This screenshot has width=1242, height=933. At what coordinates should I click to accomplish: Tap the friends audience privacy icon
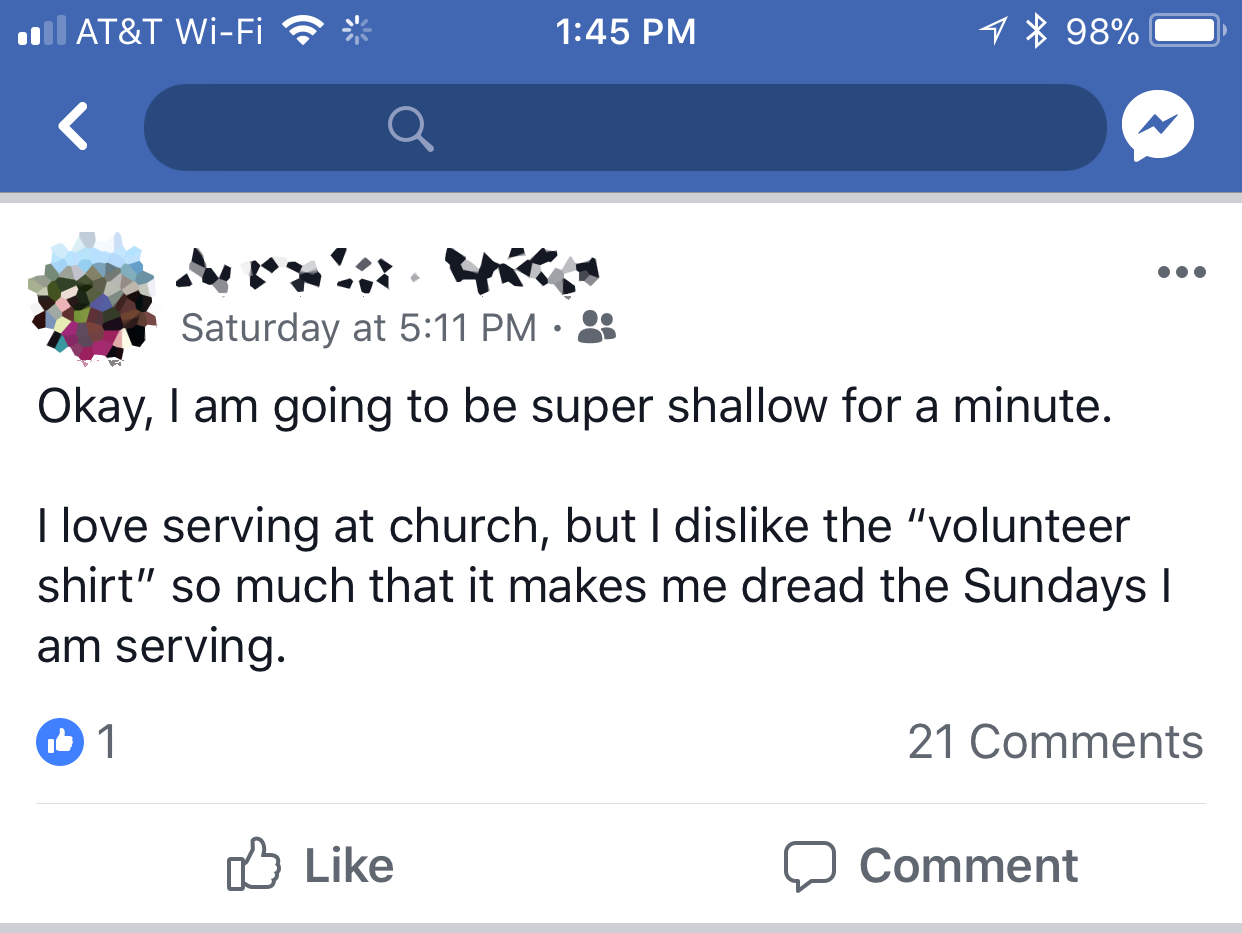(x=597, y=326)
